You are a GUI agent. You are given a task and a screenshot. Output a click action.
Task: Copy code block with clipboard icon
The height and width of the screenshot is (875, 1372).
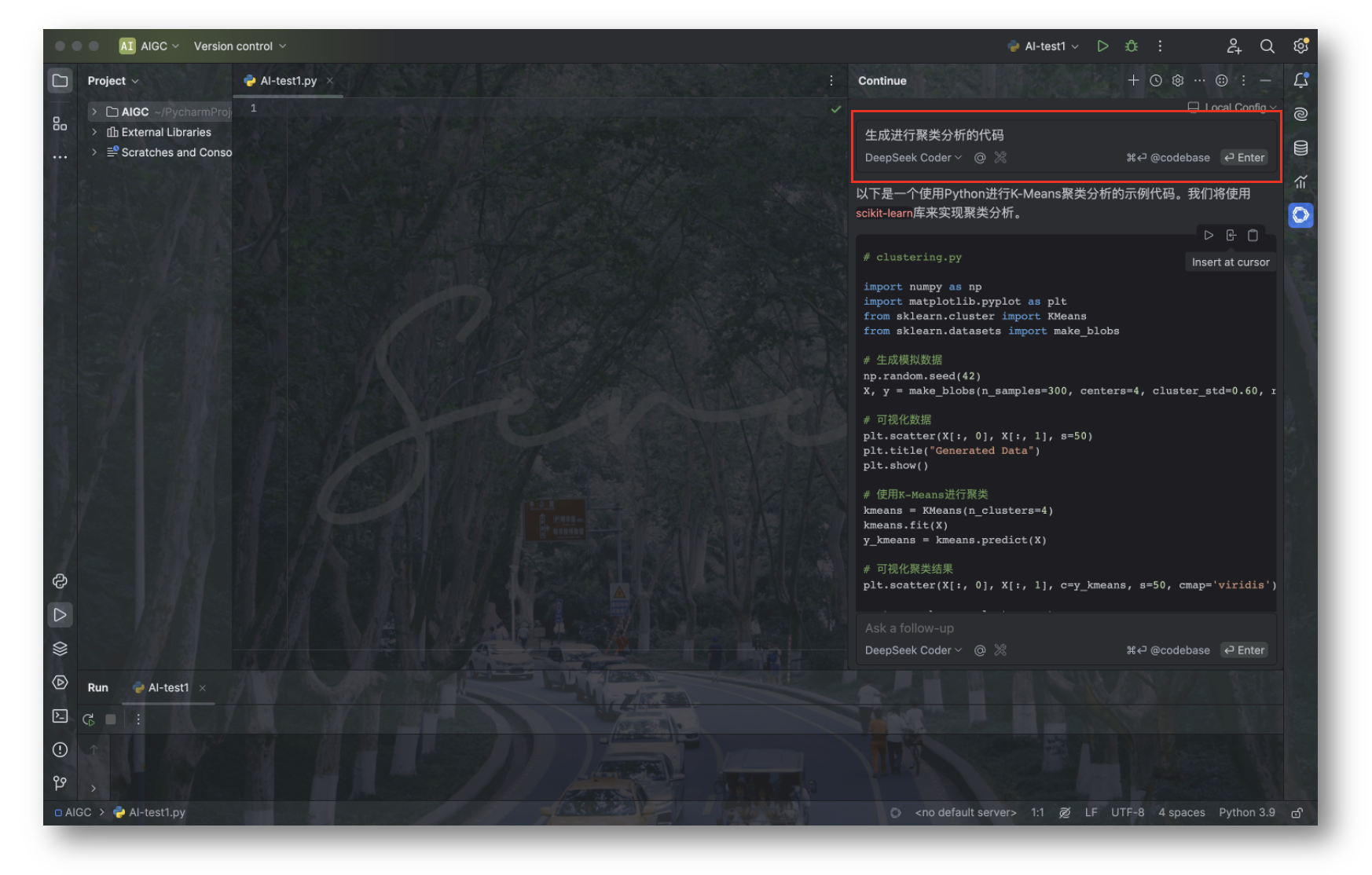click(1253, 235)
